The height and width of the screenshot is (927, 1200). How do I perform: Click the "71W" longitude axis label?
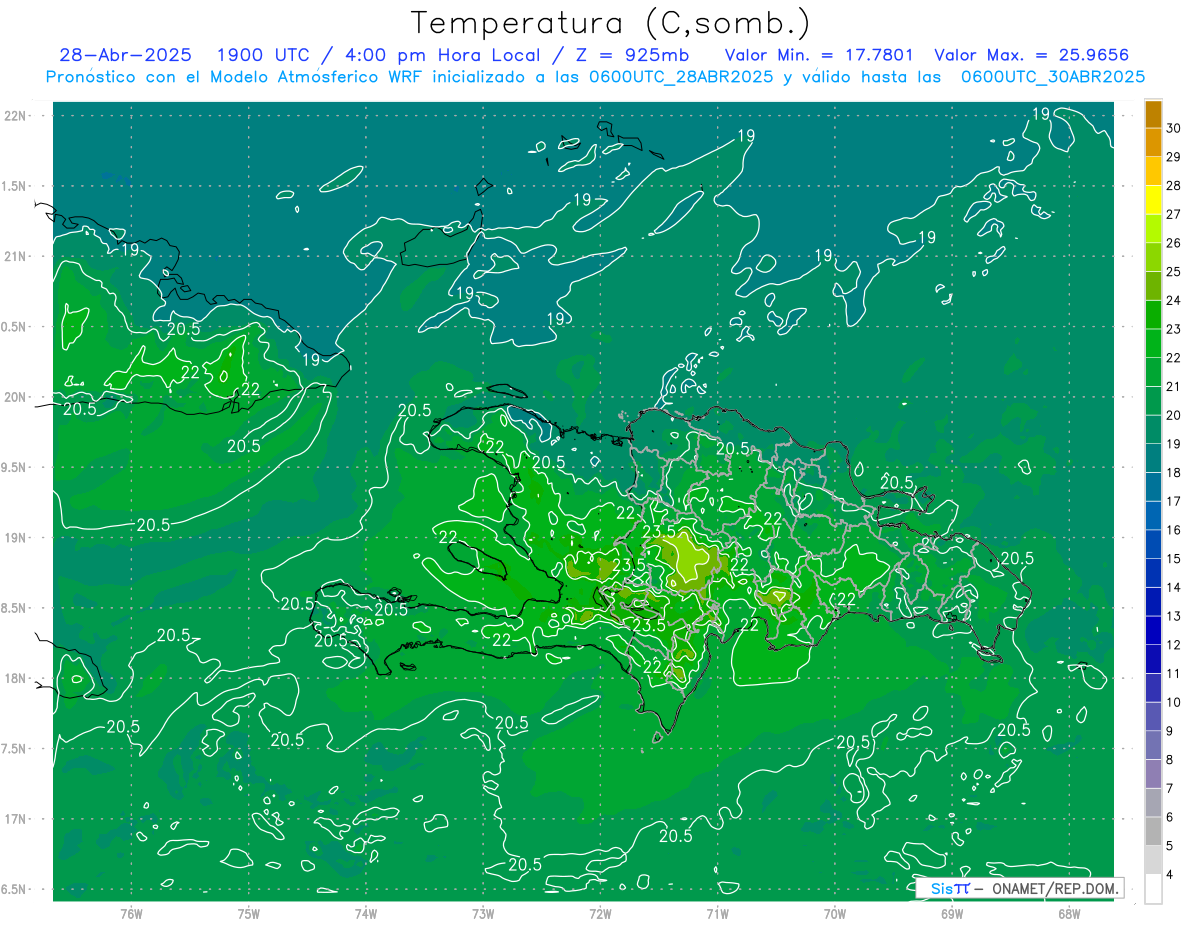(x=717, y=913)
